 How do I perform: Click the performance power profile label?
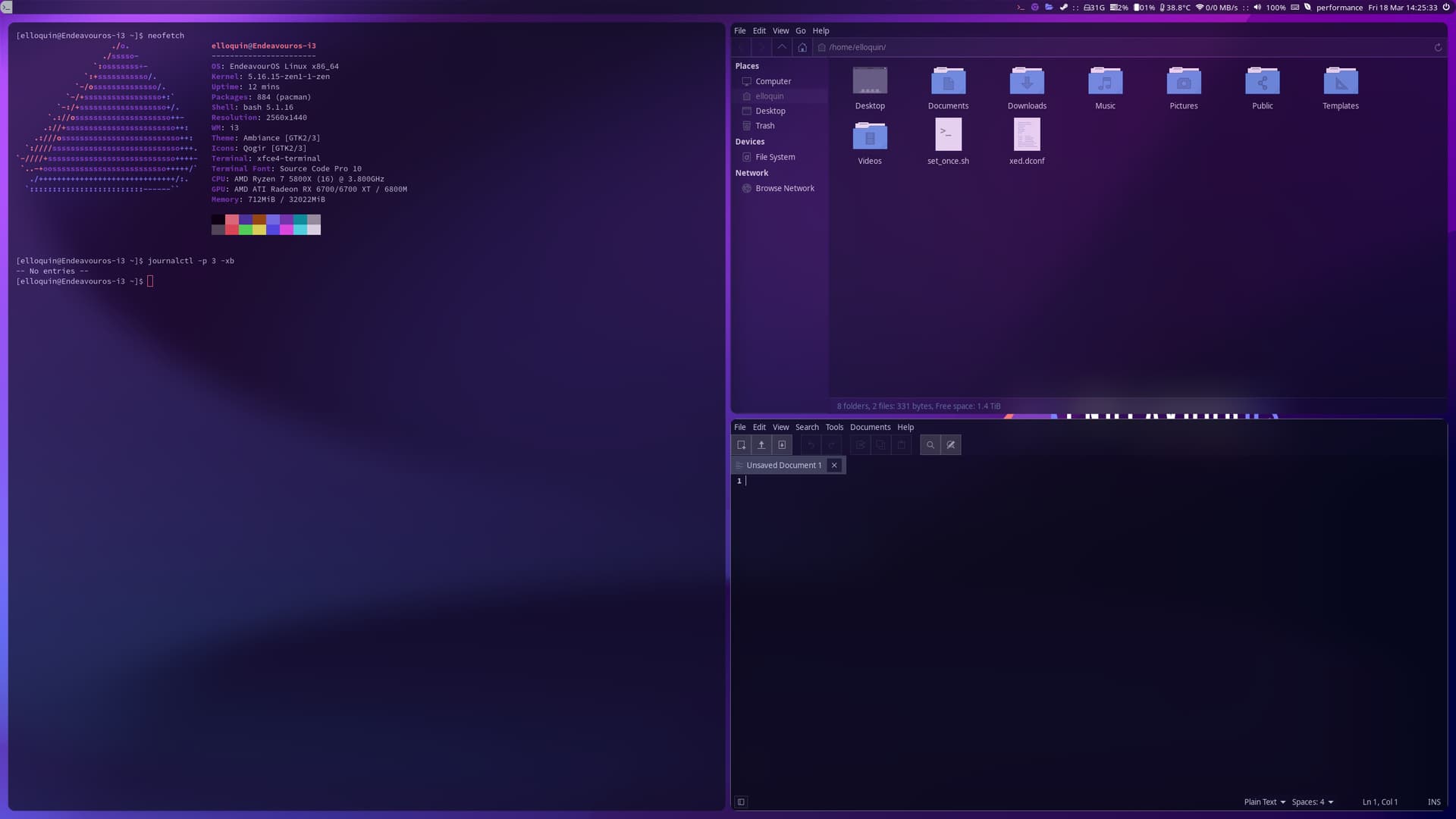click(1339, 8)
